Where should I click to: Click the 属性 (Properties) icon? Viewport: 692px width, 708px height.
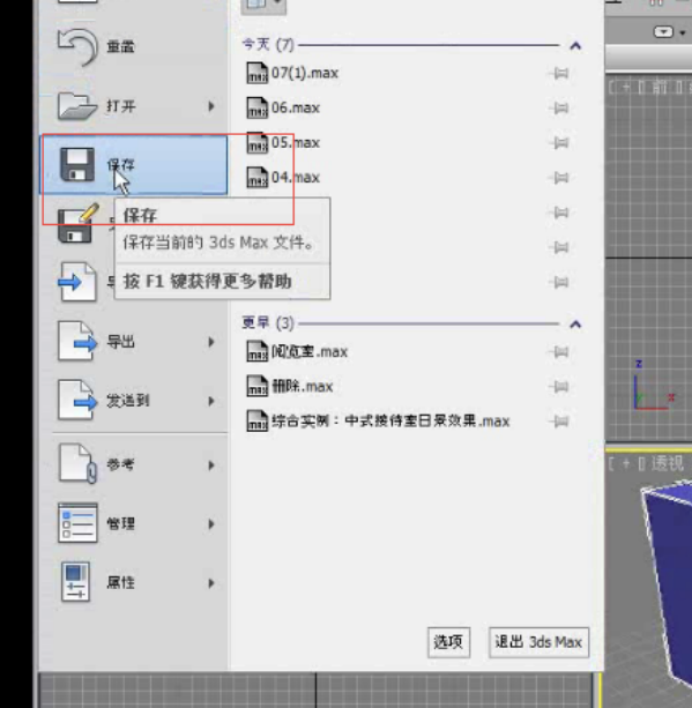[x=75, y=582]
